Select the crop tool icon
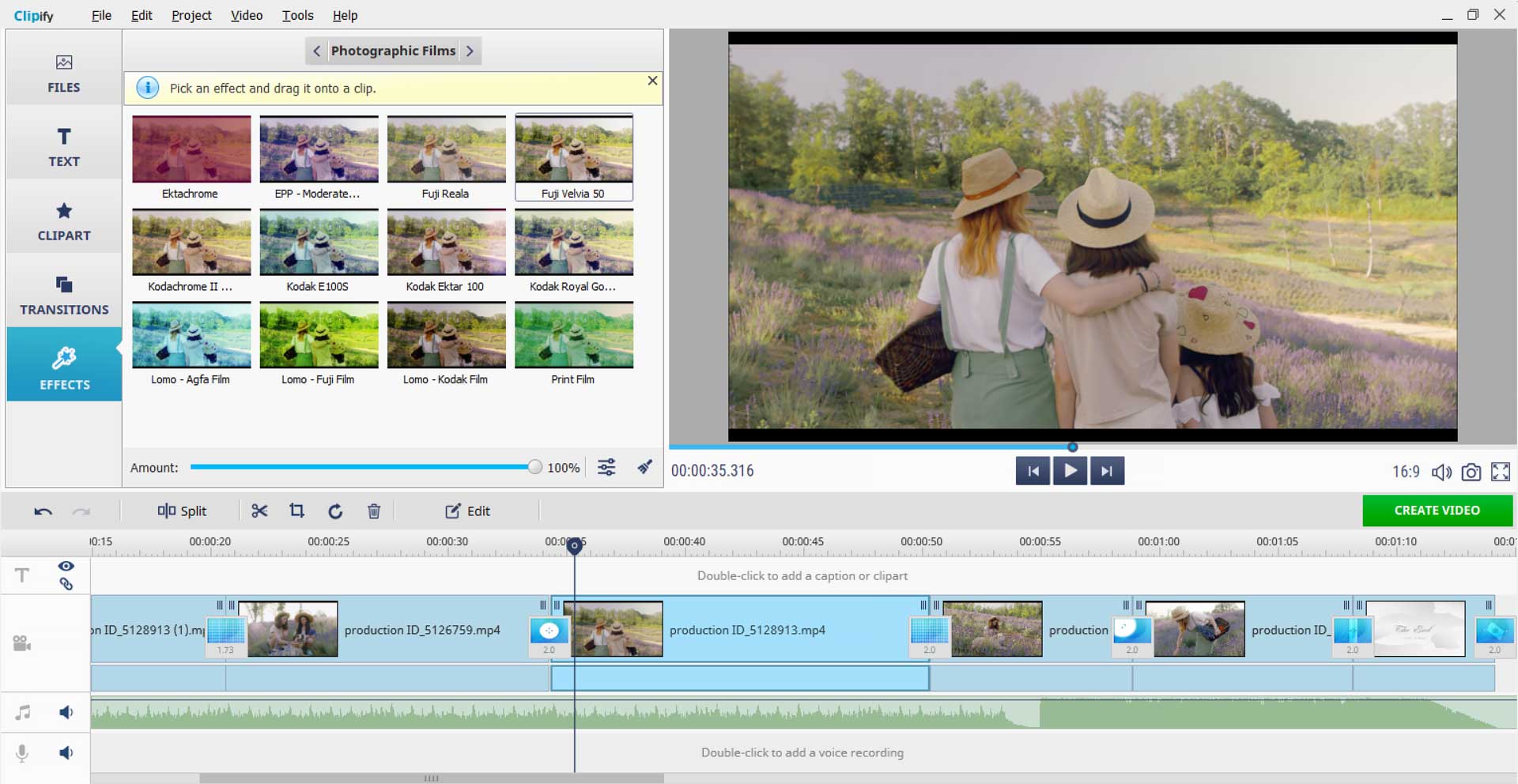 tap(297, 511)
